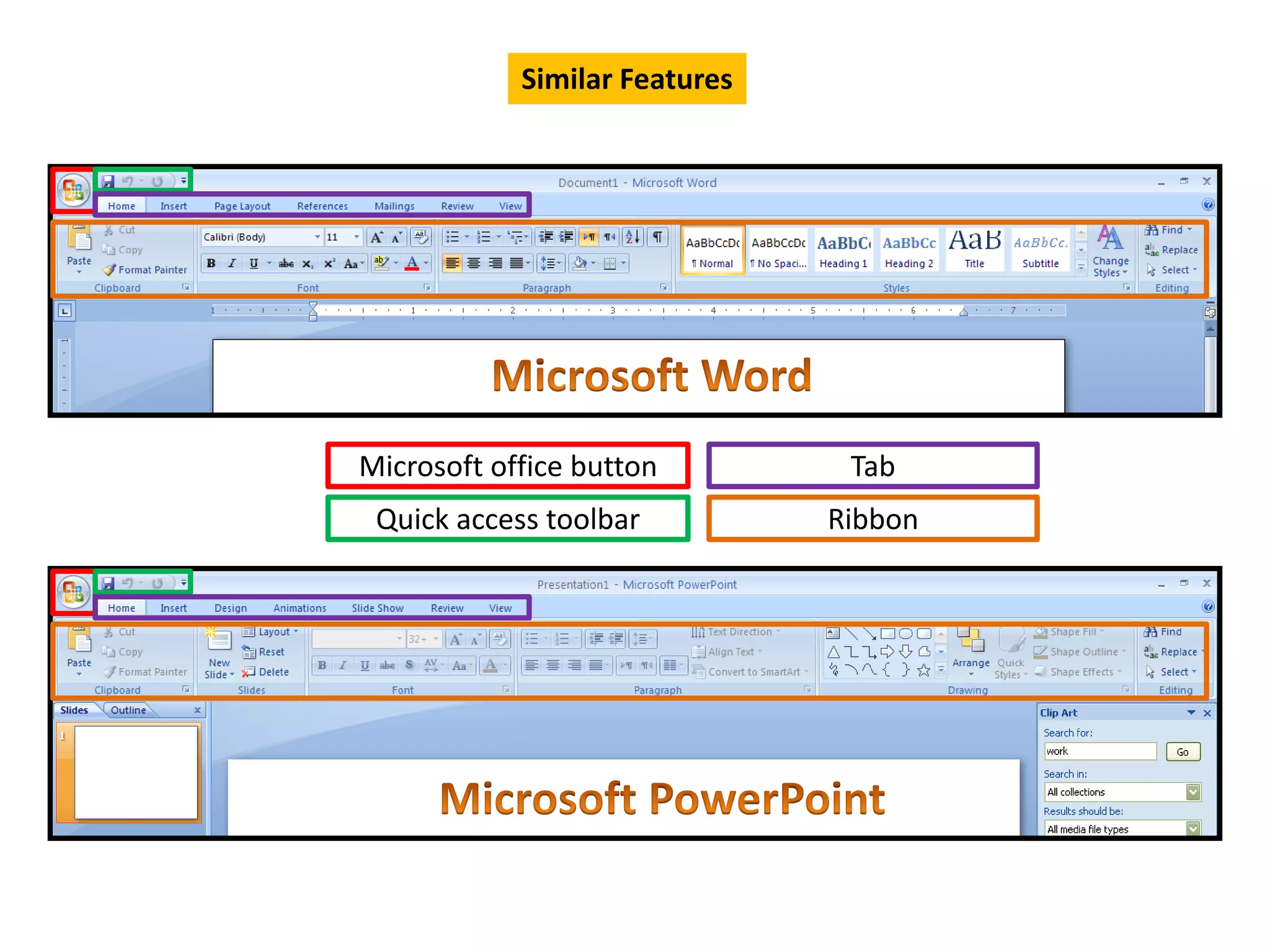Open Search in All collections dropdown
The height and width of the screenshot is (952, 1270).
tap(1193, 792)
